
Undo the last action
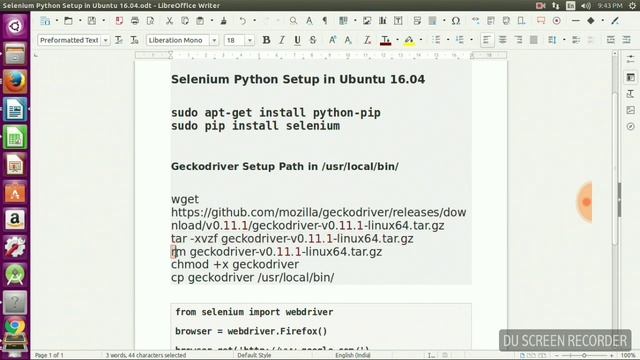point(243,21)
